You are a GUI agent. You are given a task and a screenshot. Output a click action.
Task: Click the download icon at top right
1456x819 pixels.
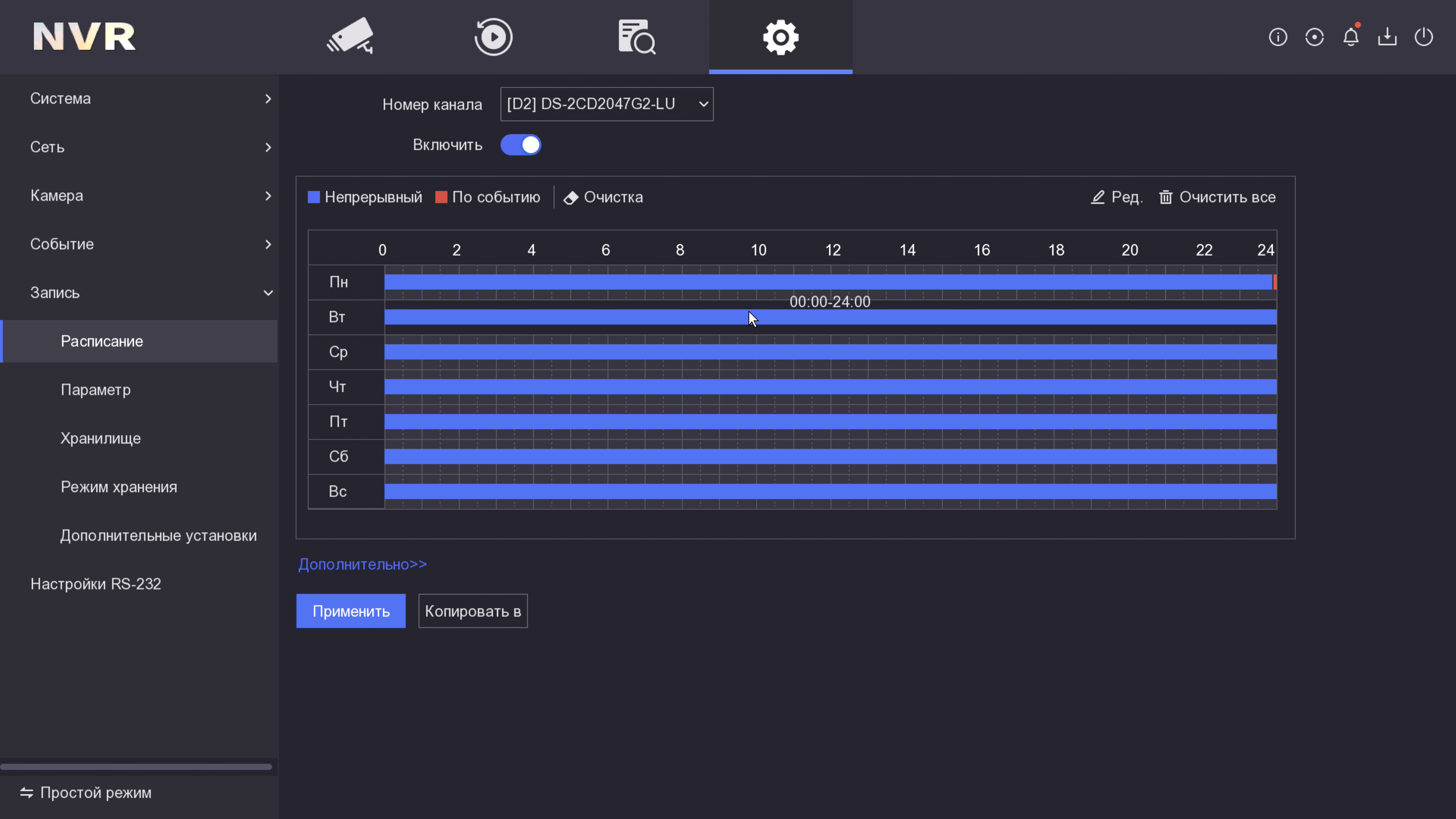tap(1387, 37)
